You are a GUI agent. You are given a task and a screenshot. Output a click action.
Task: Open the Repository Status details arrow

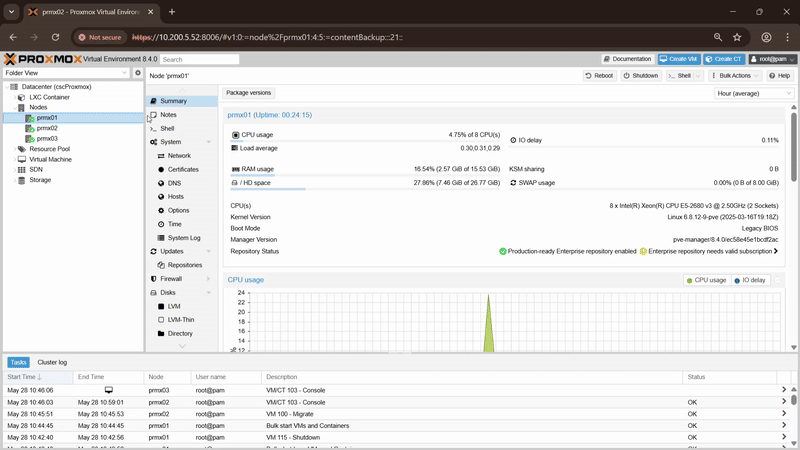pyautogui.click(x=776, y=251)
